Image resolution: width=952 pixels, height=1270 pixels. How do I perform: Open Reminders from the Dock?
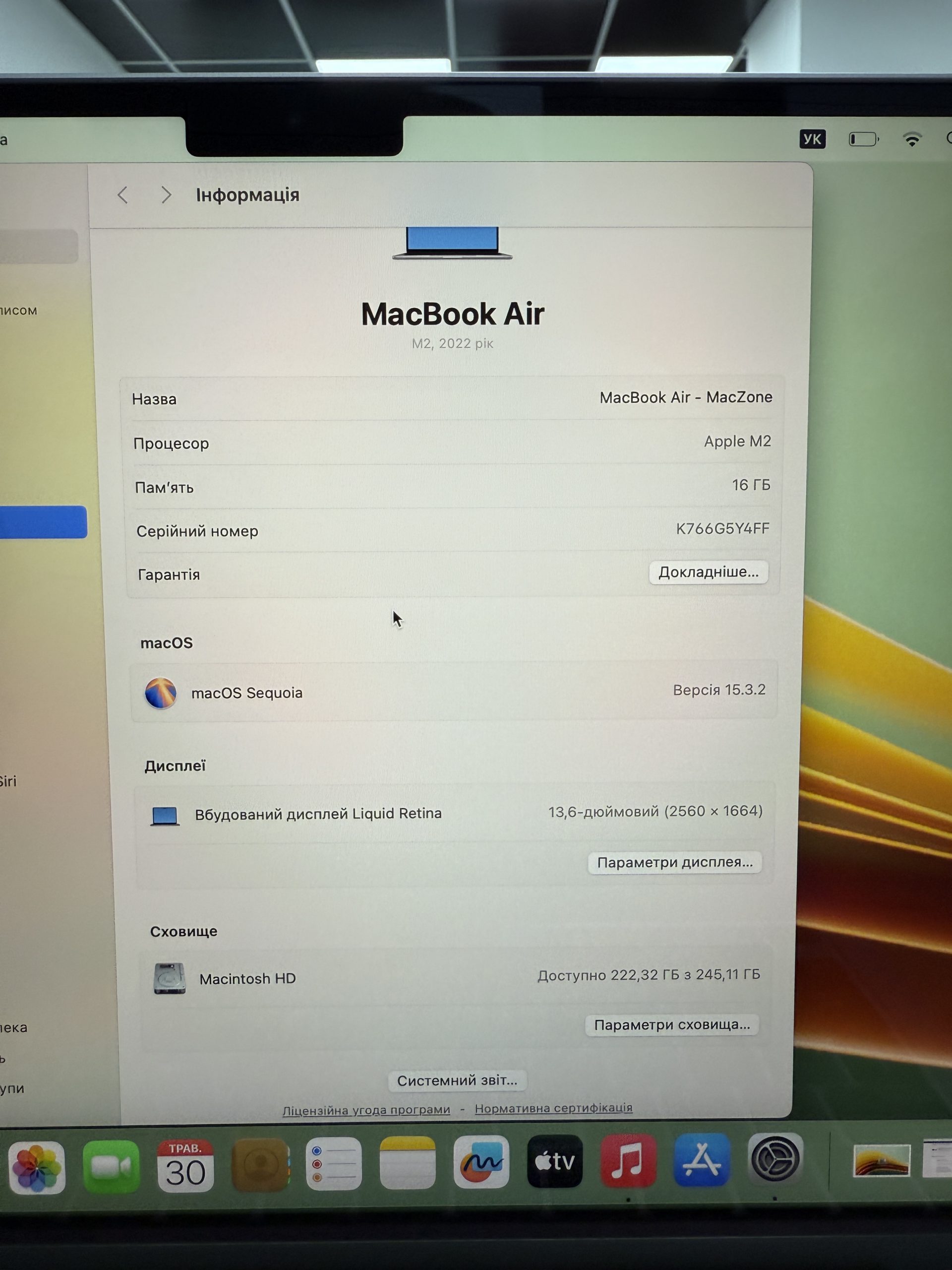(333, 1163)
